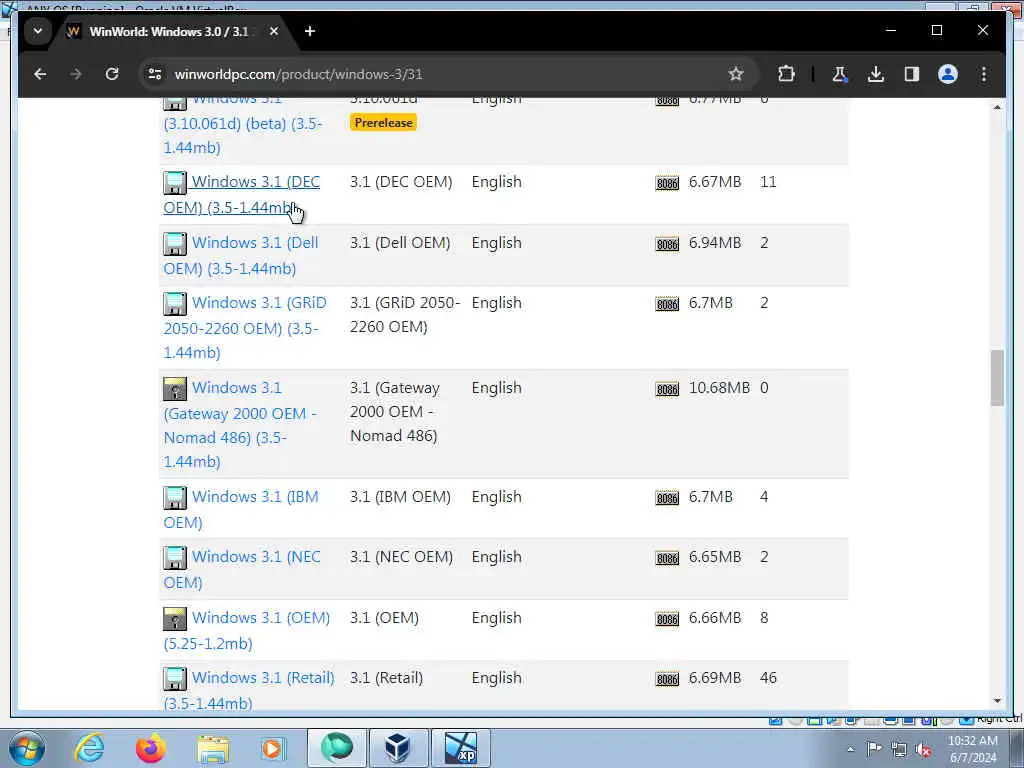This screenshot has width=1024, height=768.
Task: Click the Prerelease badge
Action: point(383,123)
